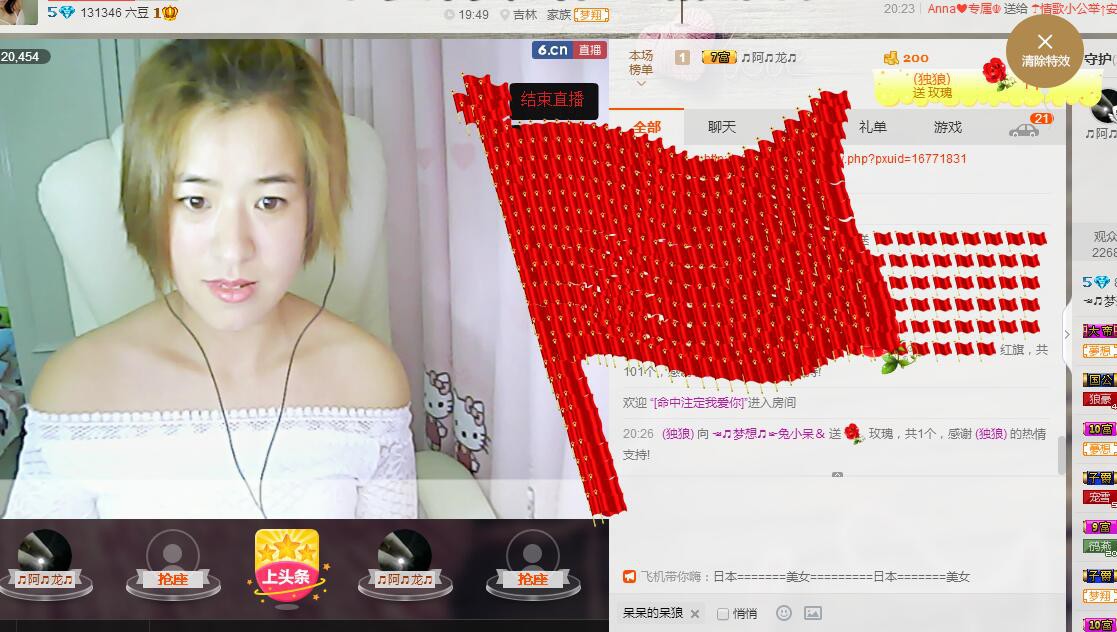Viewport: 1117px width, 632px height.
Task: Click the 吉林 location text
Action: tap(525, 14)
